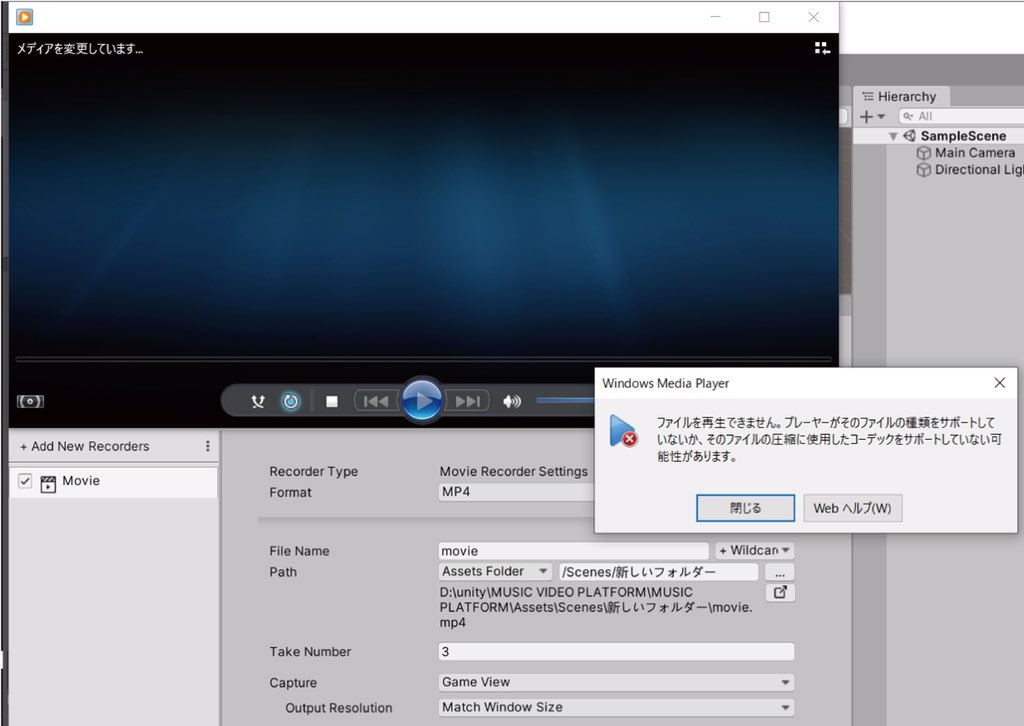Close the Windows Media Player error dialog

(1000, 383)
